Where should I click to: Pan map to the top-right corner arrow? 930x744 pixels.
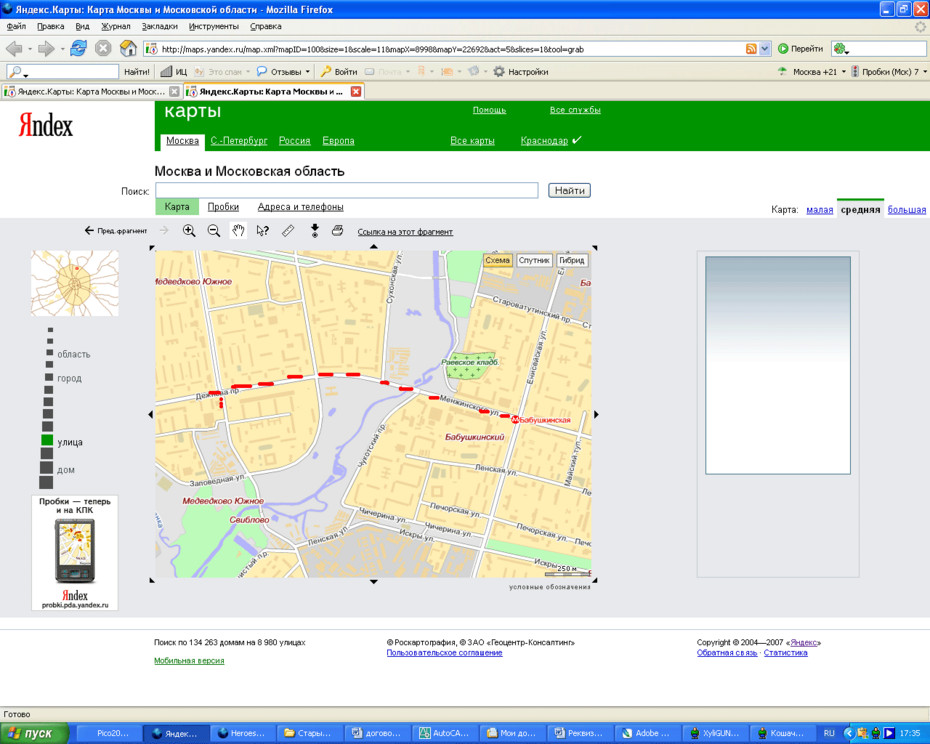tap(595, 248)
